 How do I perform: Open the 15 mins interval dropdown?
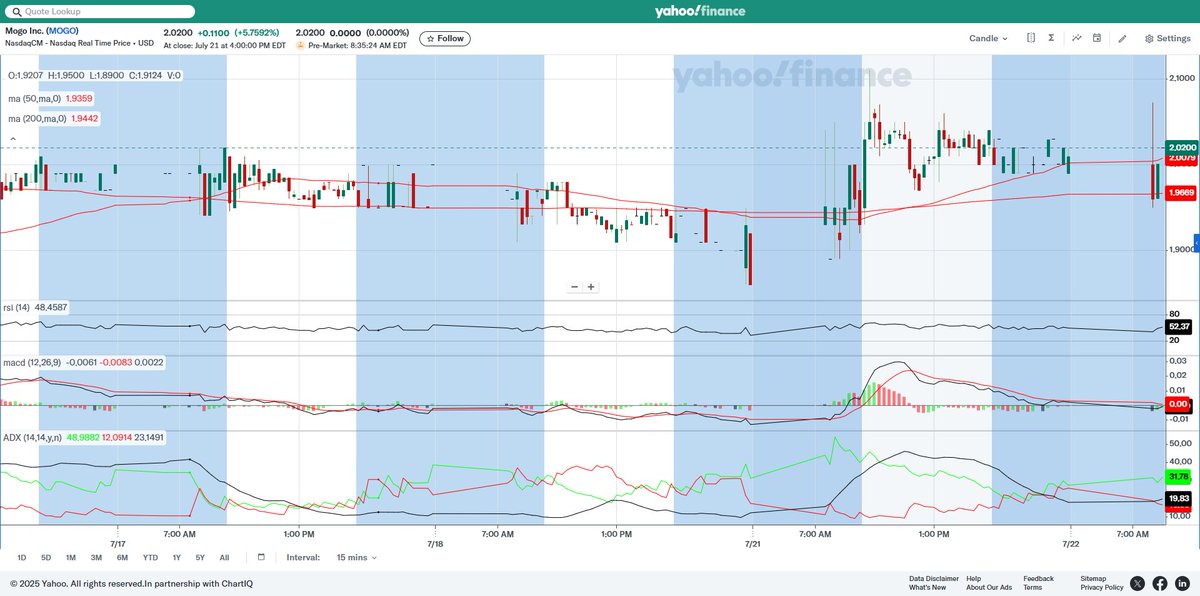tap(357, 557)
